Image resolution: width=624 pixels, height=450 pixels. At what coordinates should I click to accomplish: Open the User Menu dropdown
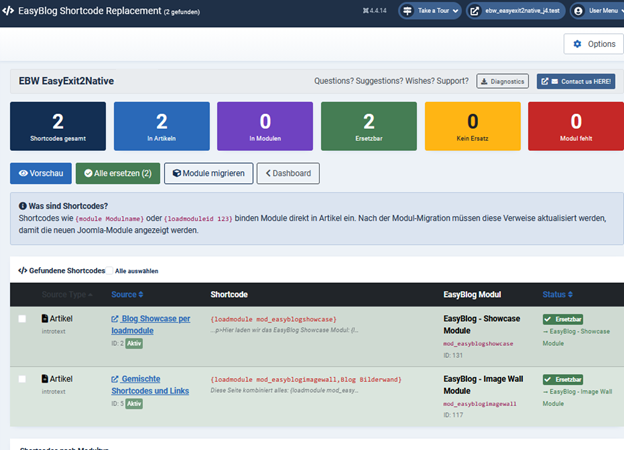pos(597,11)
